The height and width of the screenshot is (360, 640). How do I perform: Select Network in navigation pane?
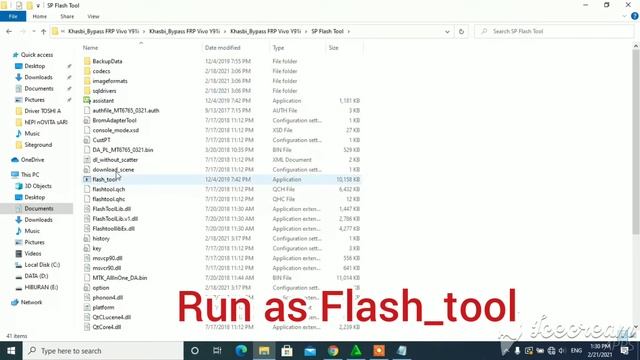(31, 302)
